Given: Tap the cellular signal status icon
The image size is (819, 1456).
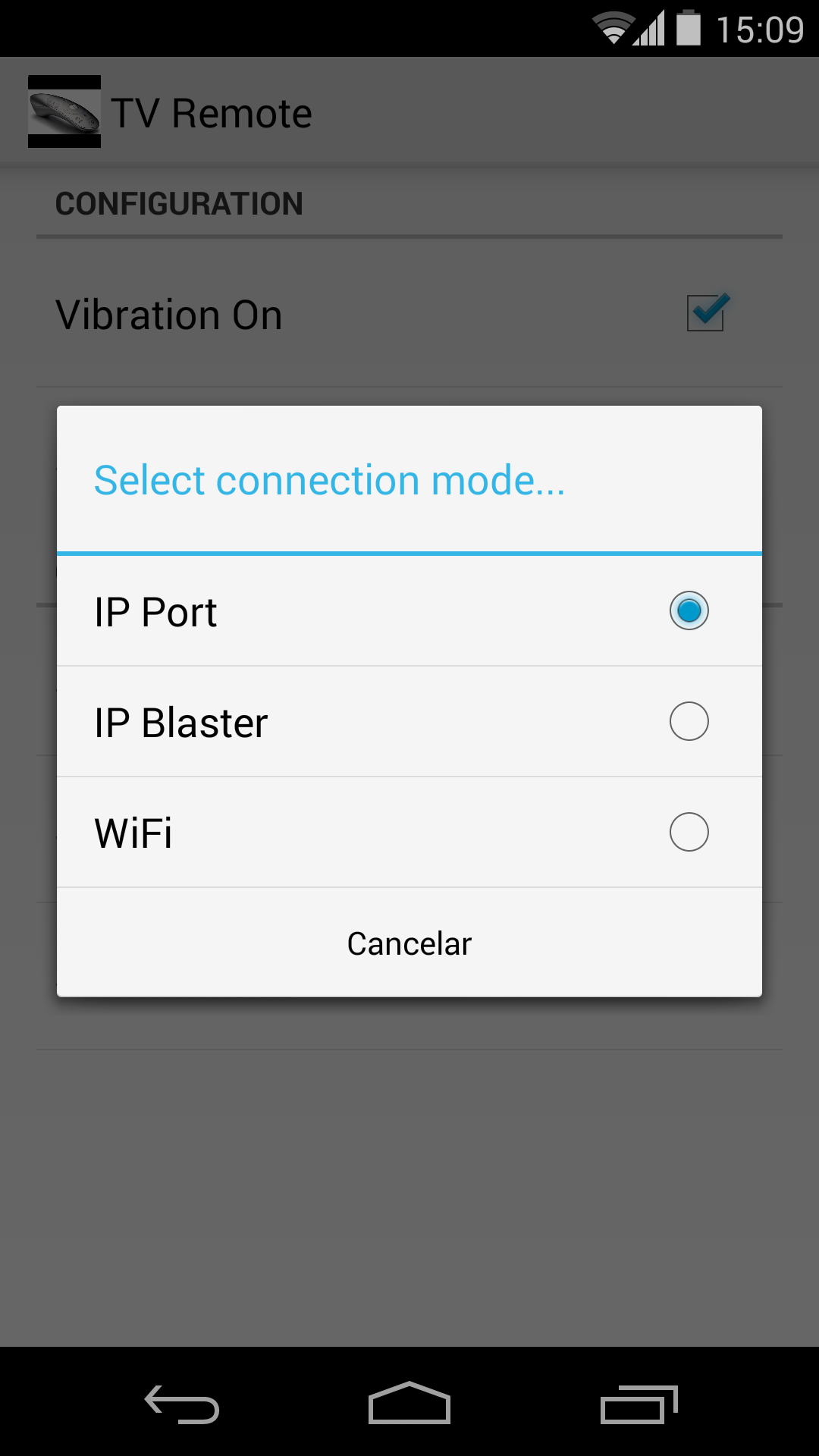Looking at the screenshot, I should pyautogui.click(x=649, y=28).
